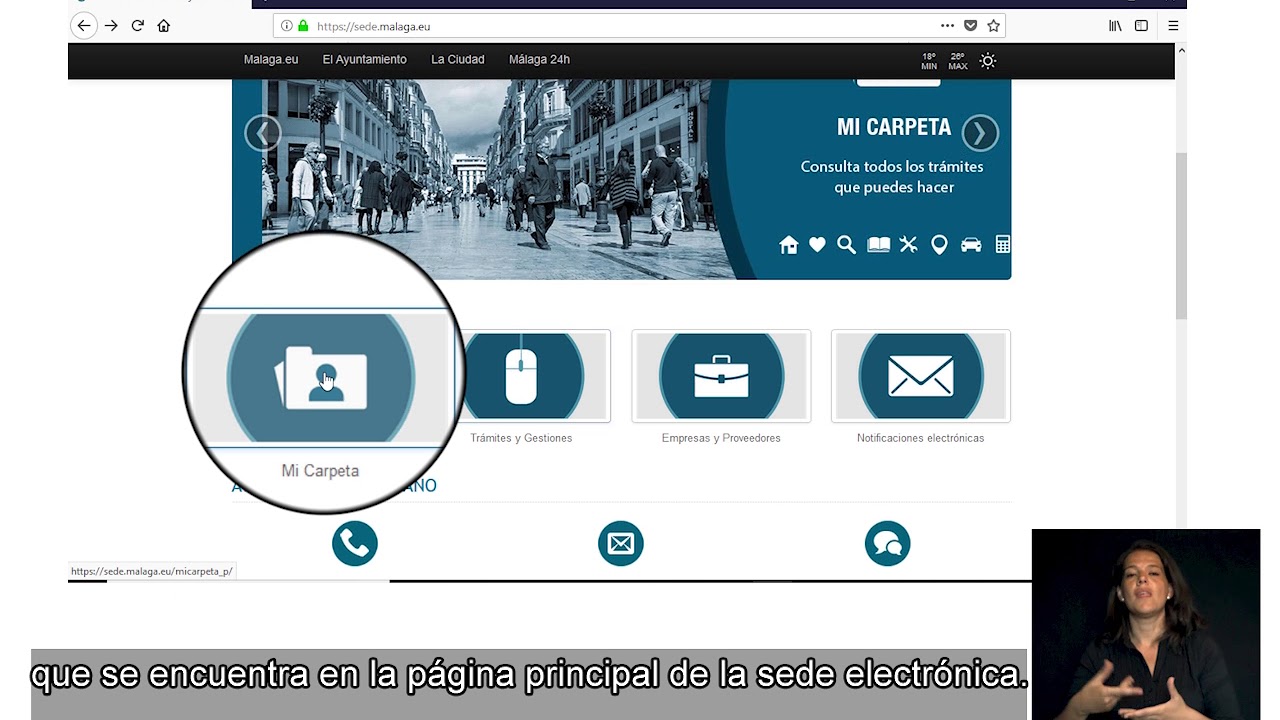Click the weather sun icon
Viewport: 1280px width, 720px height.
(x=987, y=61)
